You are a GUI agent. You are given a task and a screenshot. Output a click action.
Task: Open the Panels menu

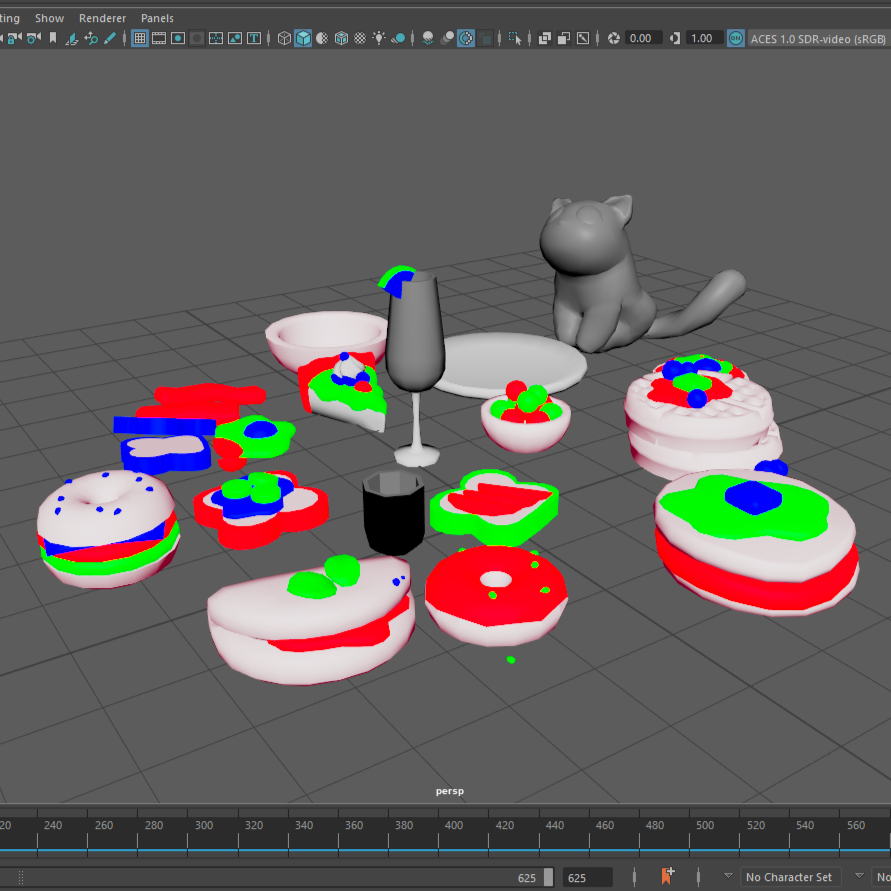(157, 18)
